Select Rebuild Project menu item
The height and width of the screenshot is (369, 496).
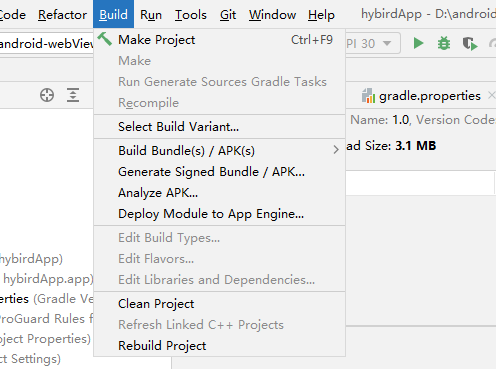pos(220,346)
